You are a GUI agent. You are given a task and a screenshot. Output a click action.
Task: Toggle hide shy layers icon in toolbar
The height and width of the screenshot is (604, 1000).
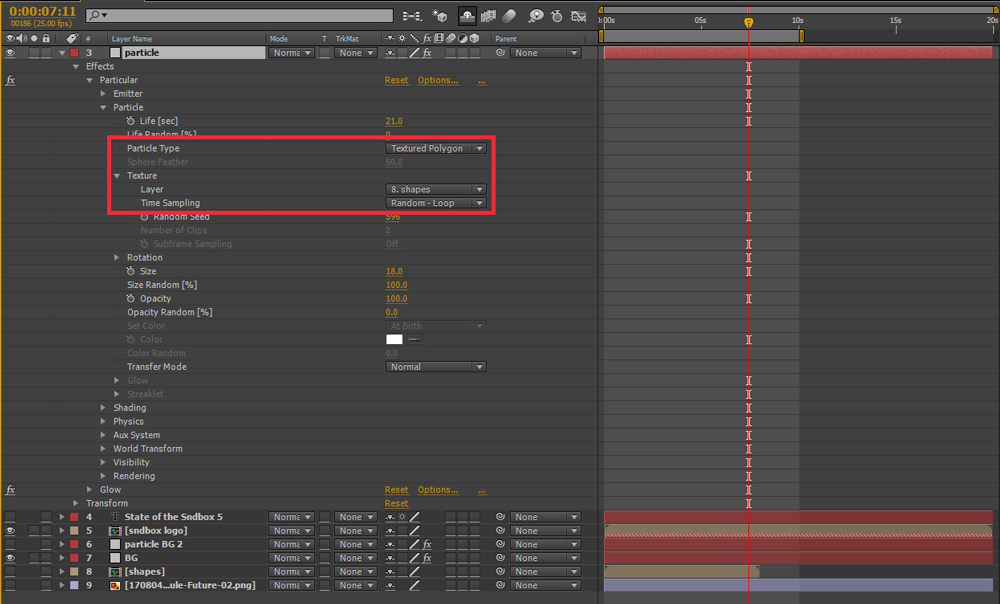467,16
